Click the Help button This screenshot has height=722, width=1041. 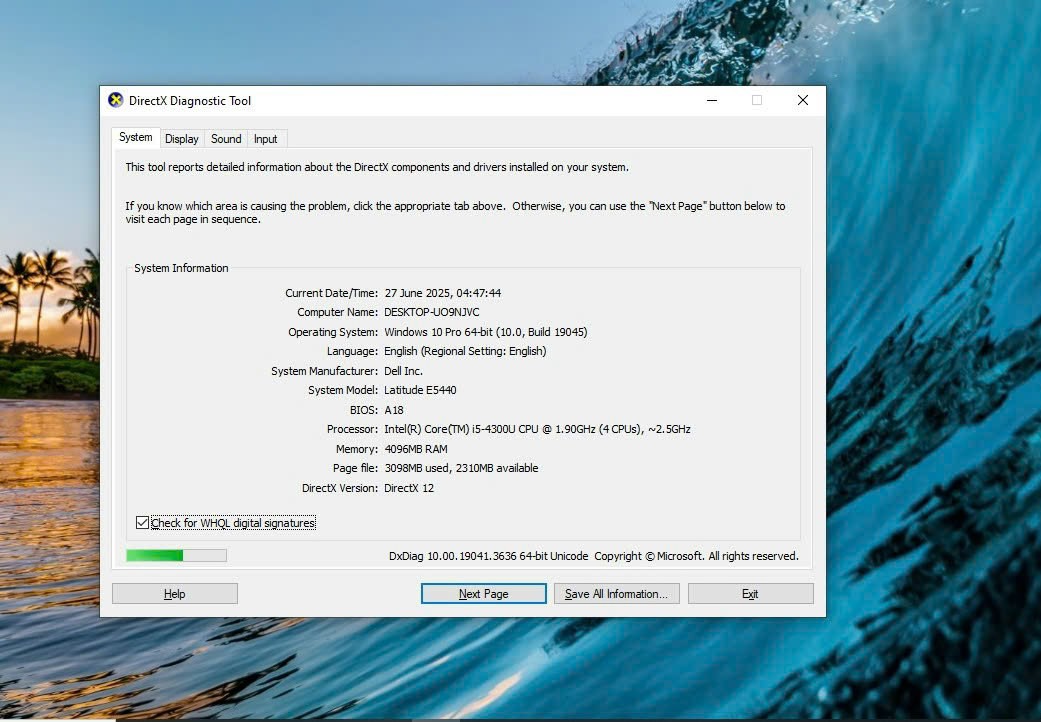pyautogui.click(x=175, y=594)
